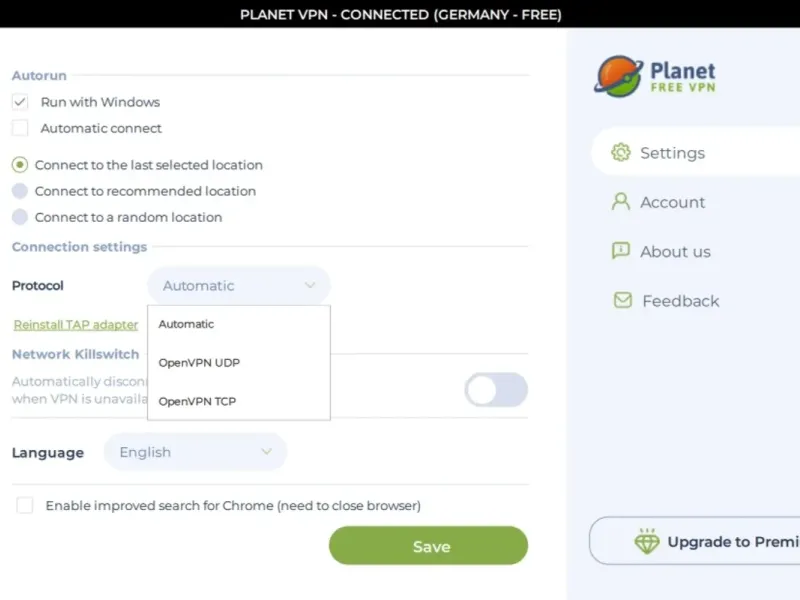The height and width of the screenshot is (600, 800).
Task: Click the Settings gear icon
Action: tap(620, 153)
